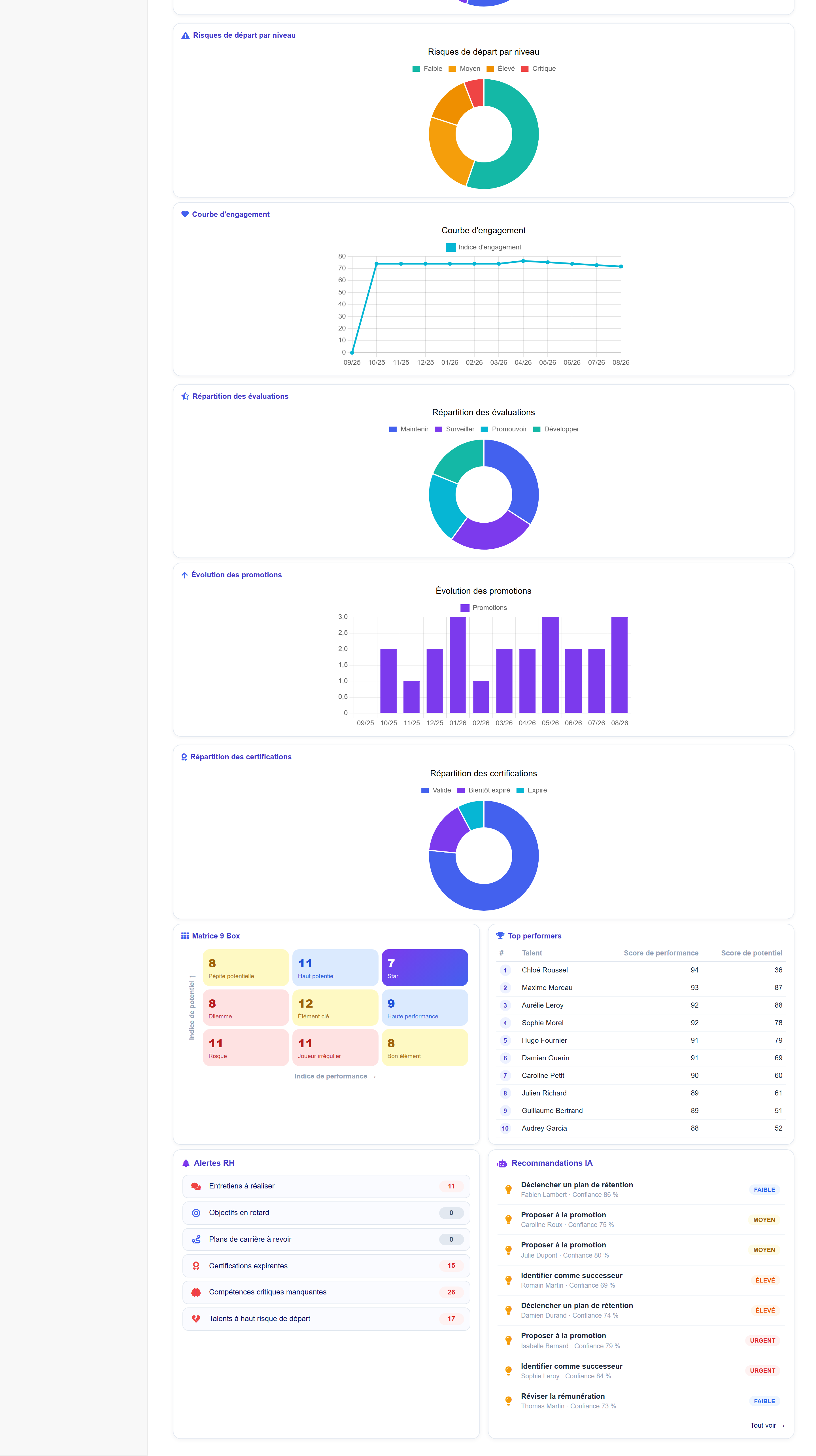Toggle the Promotions legend in bar chart
Viewport: 816px width, 1456px height.
click(x=484, y=608)
